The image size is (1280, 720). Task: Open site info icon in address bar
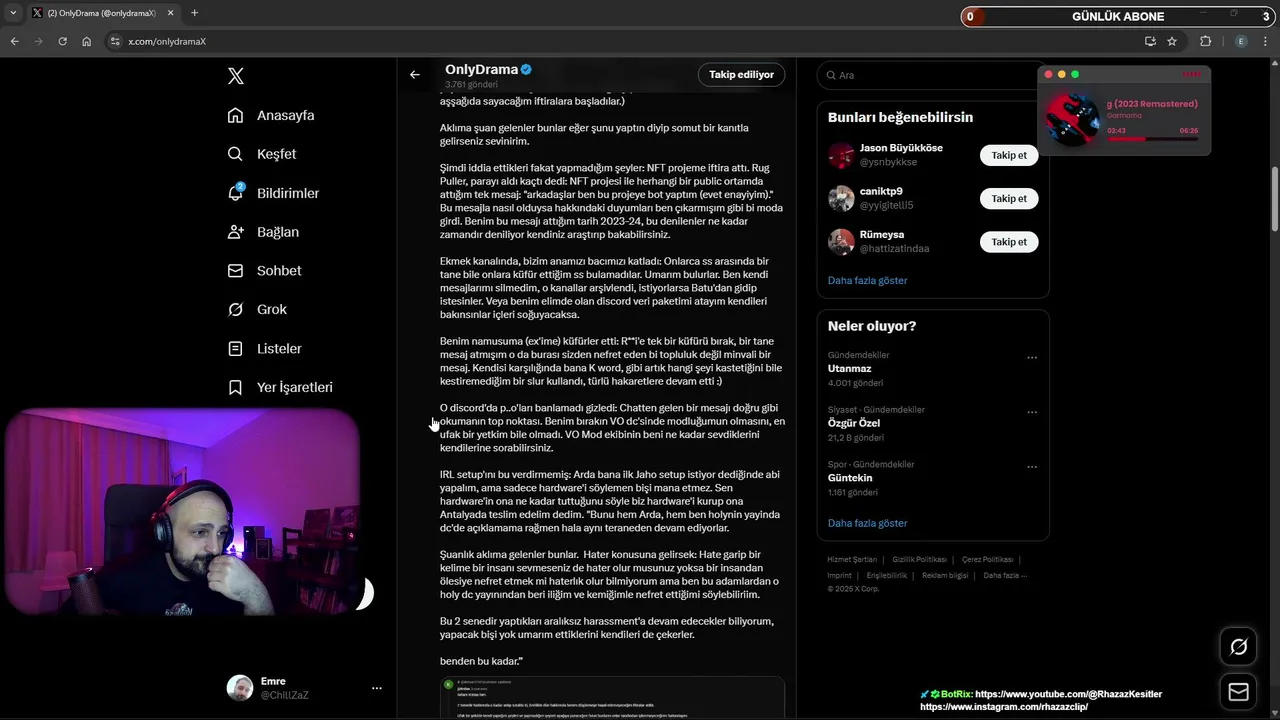click(115, 41)
